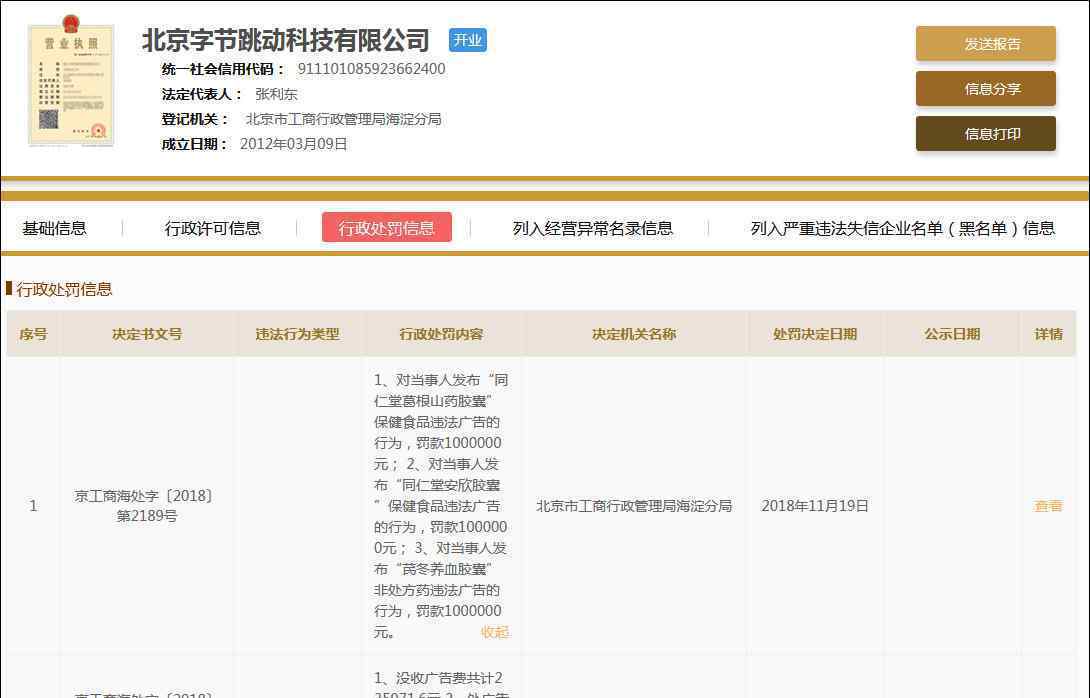Open the 列入严重违法失信企业名单（黑名单）信息 tab
Screen dimensions: 1090x698
click(902, 228)
